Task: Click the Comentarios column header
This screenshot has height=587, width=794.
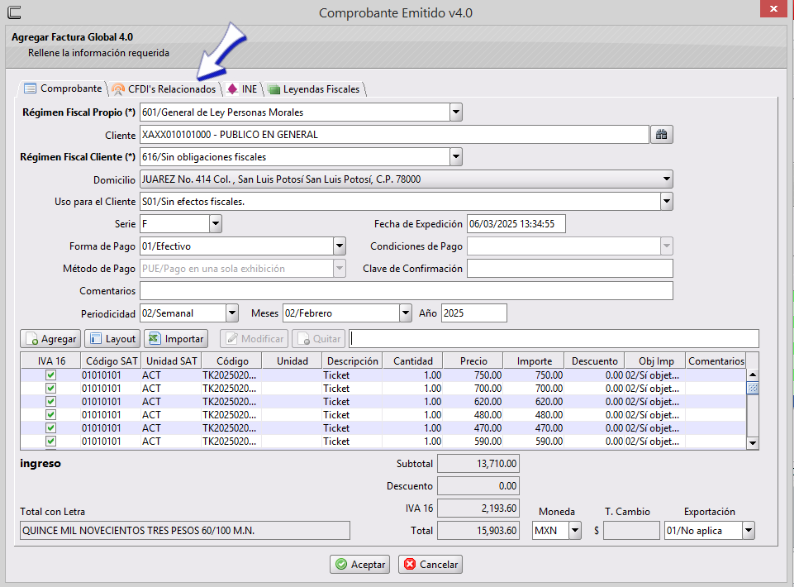Action: 716,361
